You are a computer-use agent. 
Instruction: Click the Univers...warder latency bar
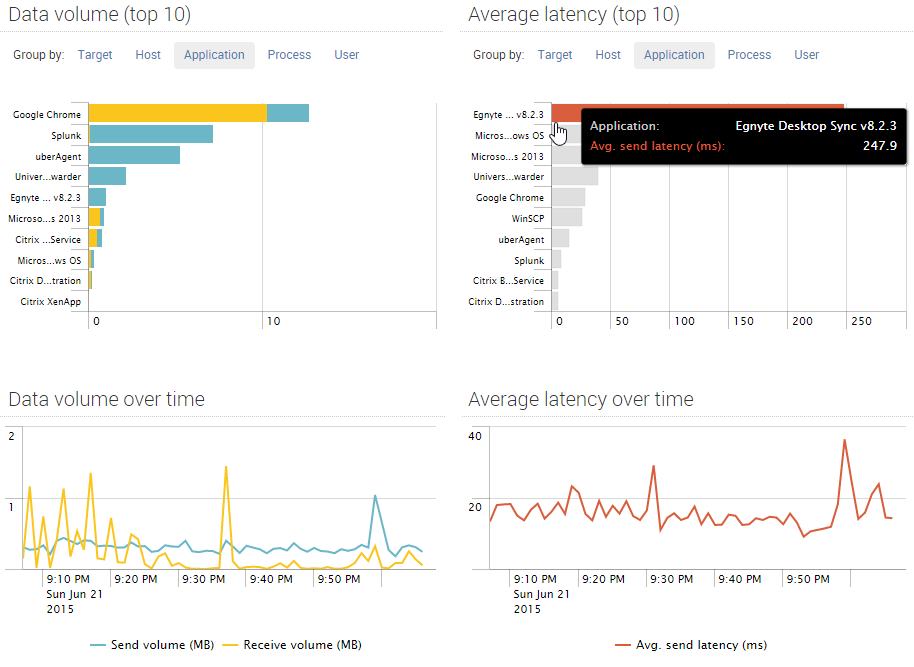[x=575, y=176]
